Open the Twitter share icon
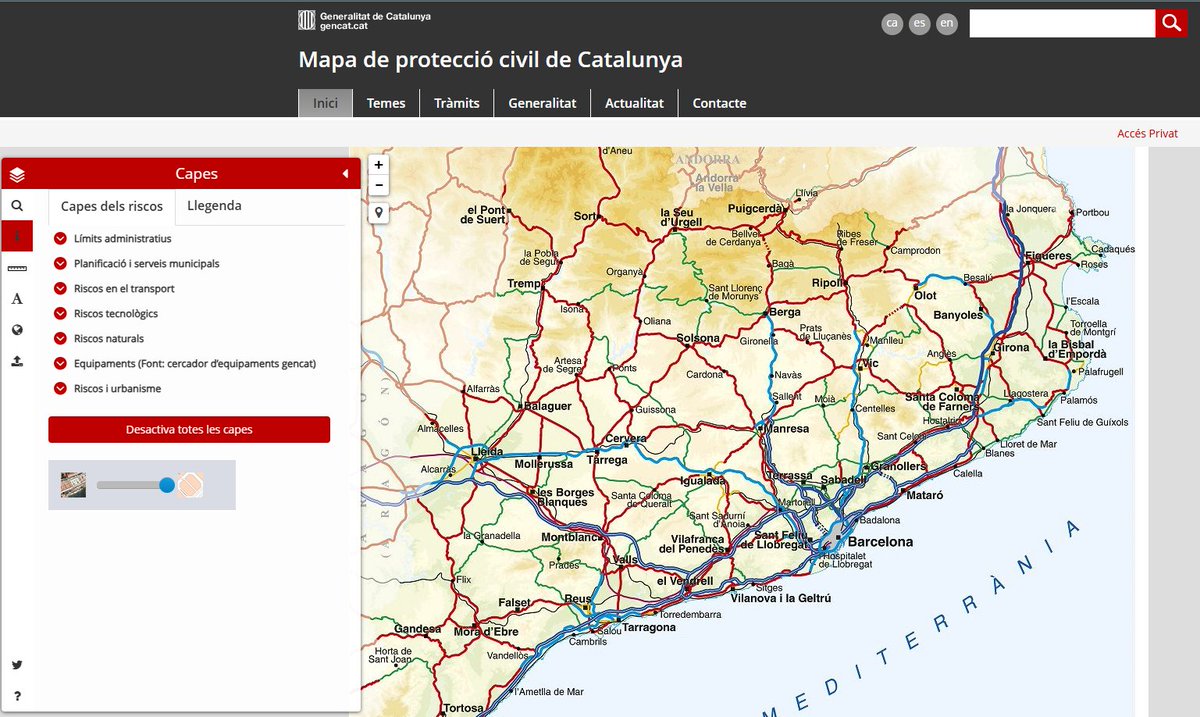This screenshot has width=1200, height=717. pos(17,665)
